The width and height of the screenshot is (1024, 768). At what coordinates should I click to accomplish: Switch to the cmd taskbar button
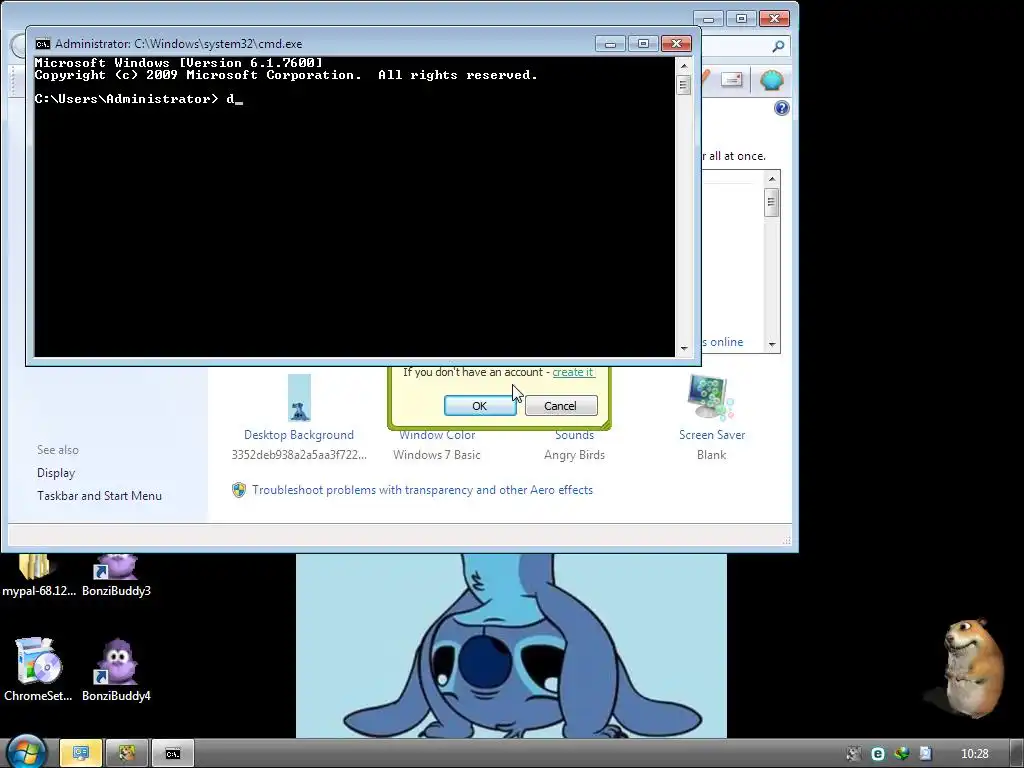[x=173, y=754]
